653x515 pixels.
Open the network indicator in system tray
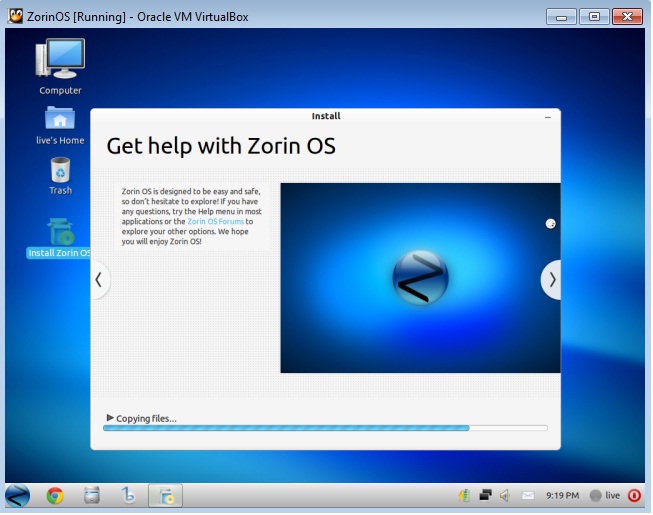[464, 495]
